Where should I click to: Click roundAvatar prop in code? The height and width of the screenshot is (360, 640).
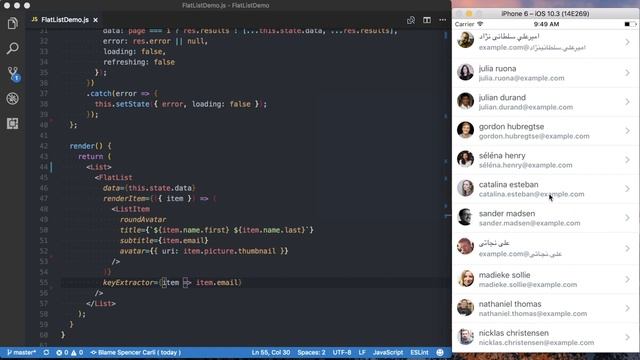(143, 220)
